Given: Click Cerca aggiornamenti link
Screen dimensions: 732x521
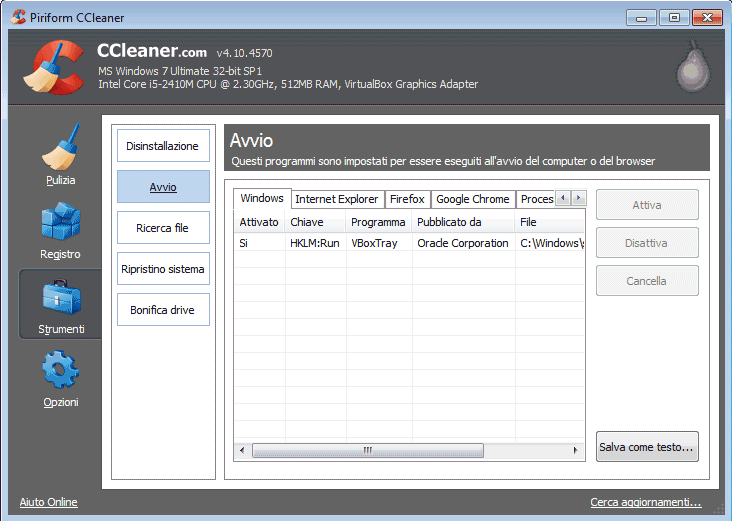Looking at the screenshot, I should (646, 502).
